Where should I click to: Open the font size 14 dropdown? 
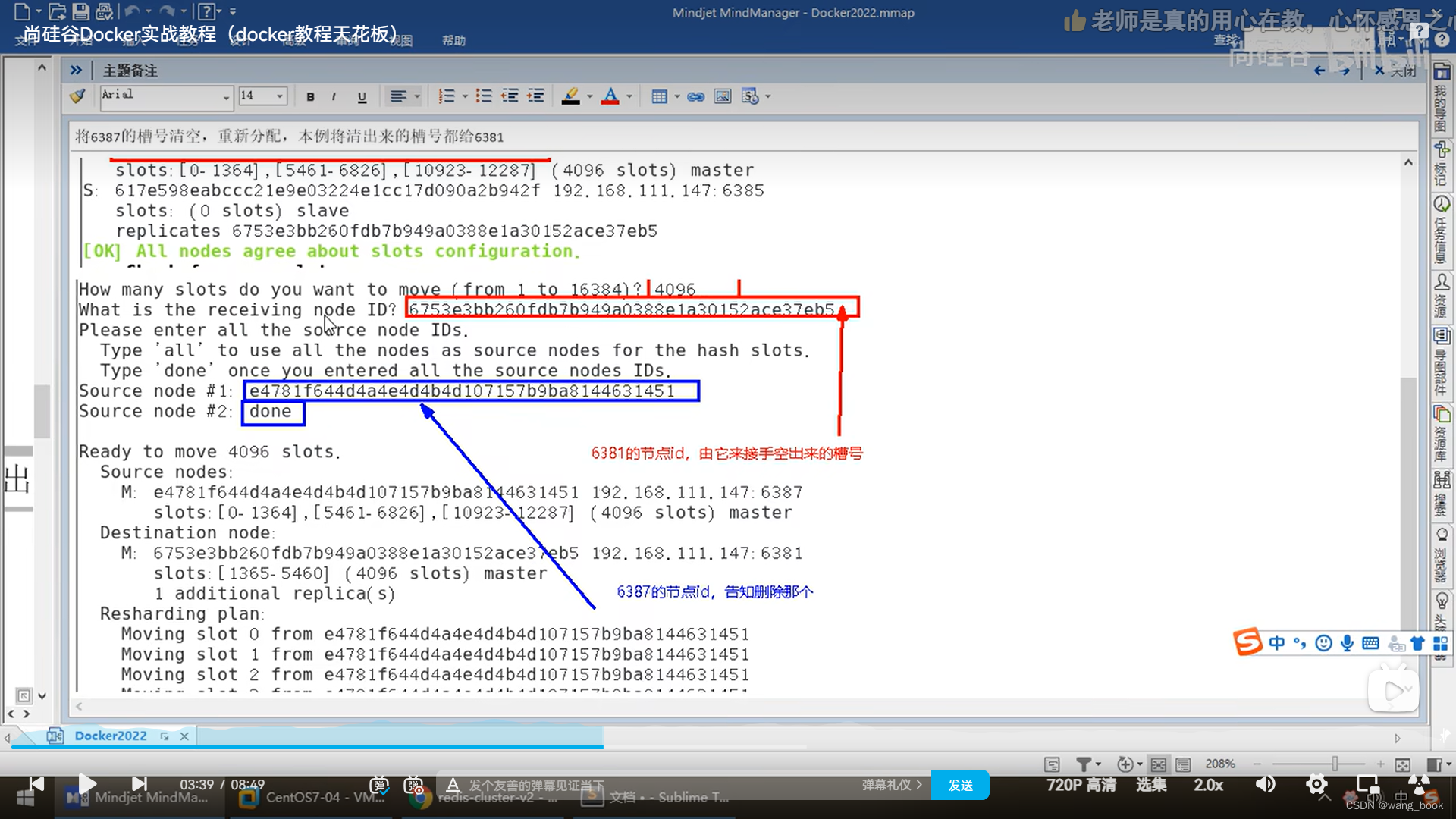coord(280,96)
